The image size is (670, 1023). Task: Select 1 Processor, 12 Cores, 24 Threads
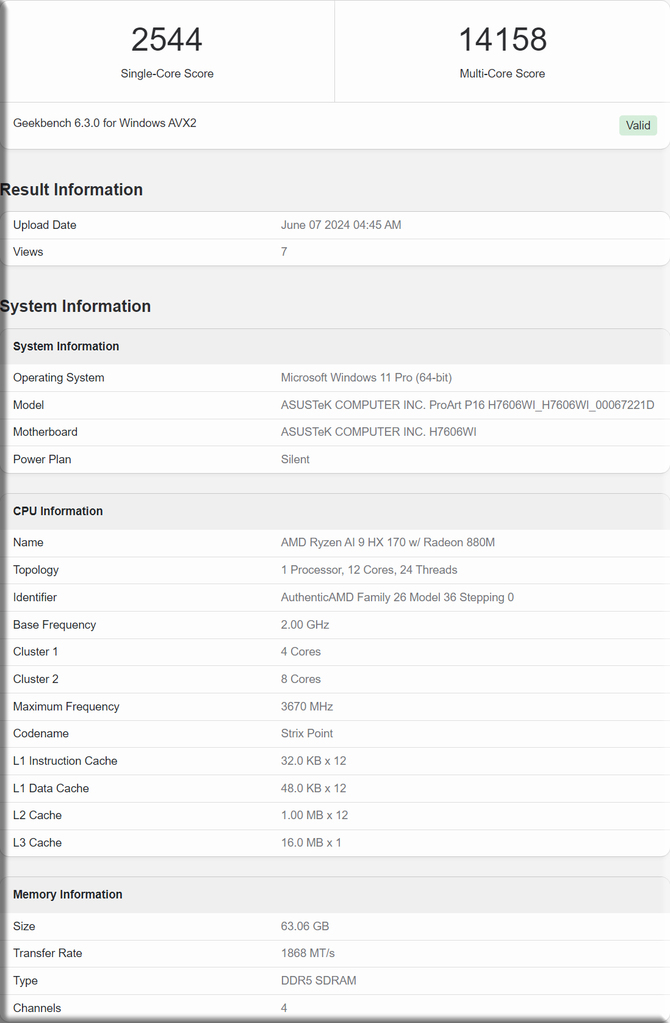(369, 570)
